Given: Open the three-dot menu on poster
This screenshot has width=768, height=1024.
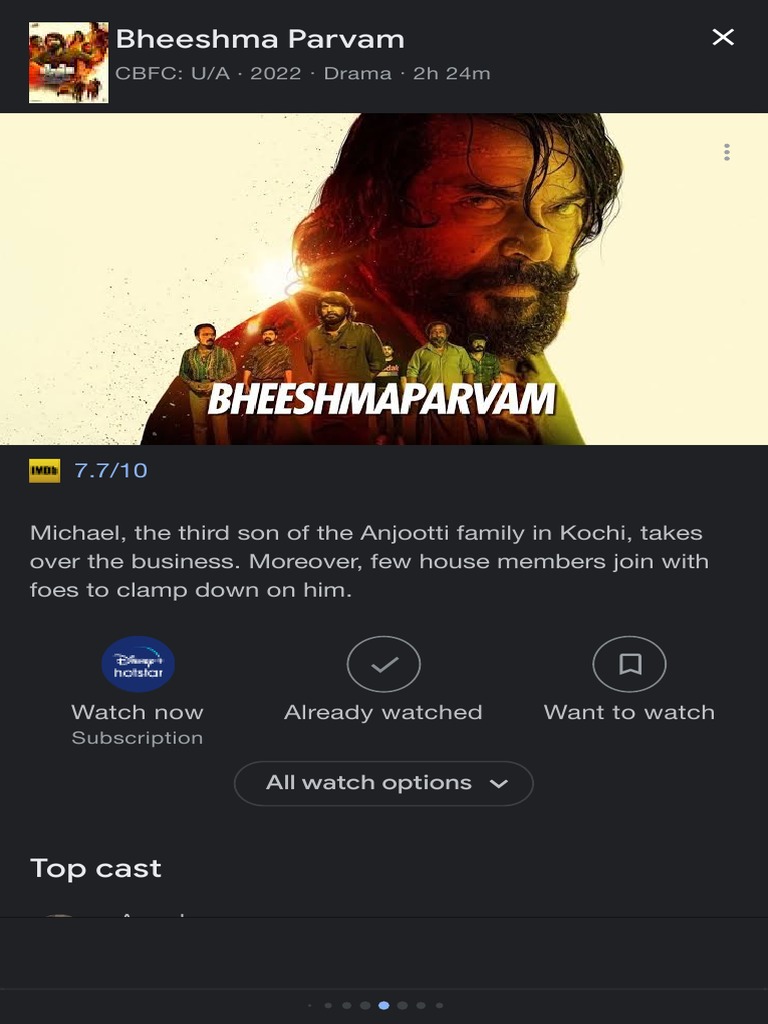Looking at the screenshot, I should [727, 152].
